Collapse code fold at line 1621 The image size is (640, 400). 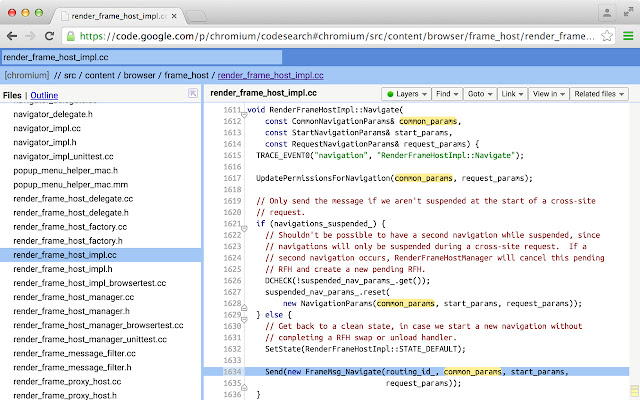244,229
